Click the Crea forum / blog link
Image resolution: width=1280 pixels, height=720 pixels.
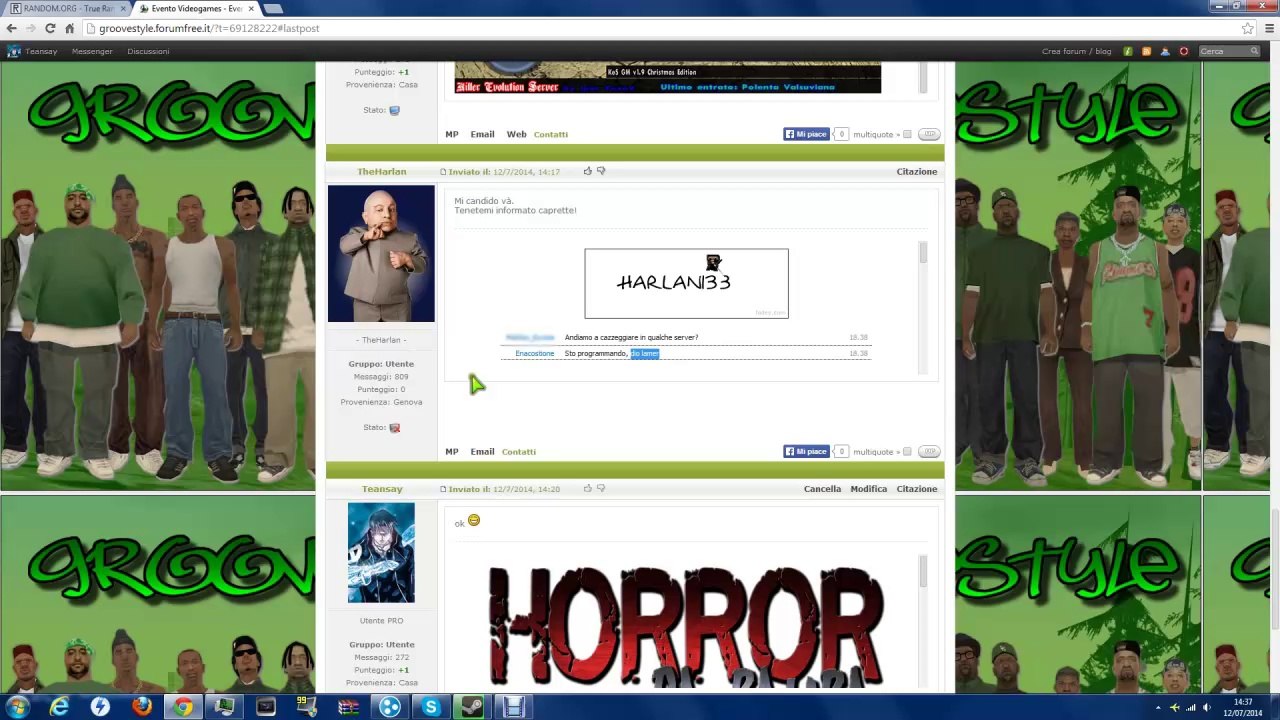[1076, 51]
